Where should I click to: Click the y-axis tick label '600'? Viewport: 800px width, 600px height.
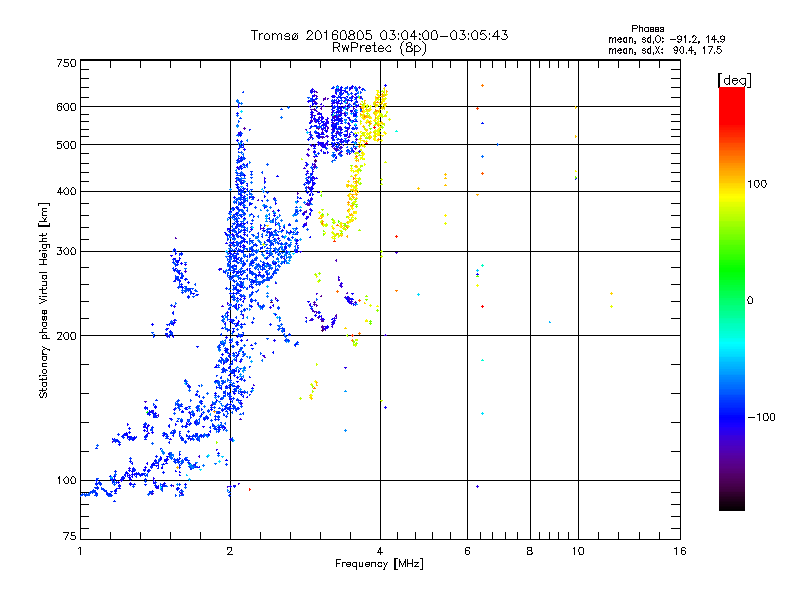coord(66,107)
